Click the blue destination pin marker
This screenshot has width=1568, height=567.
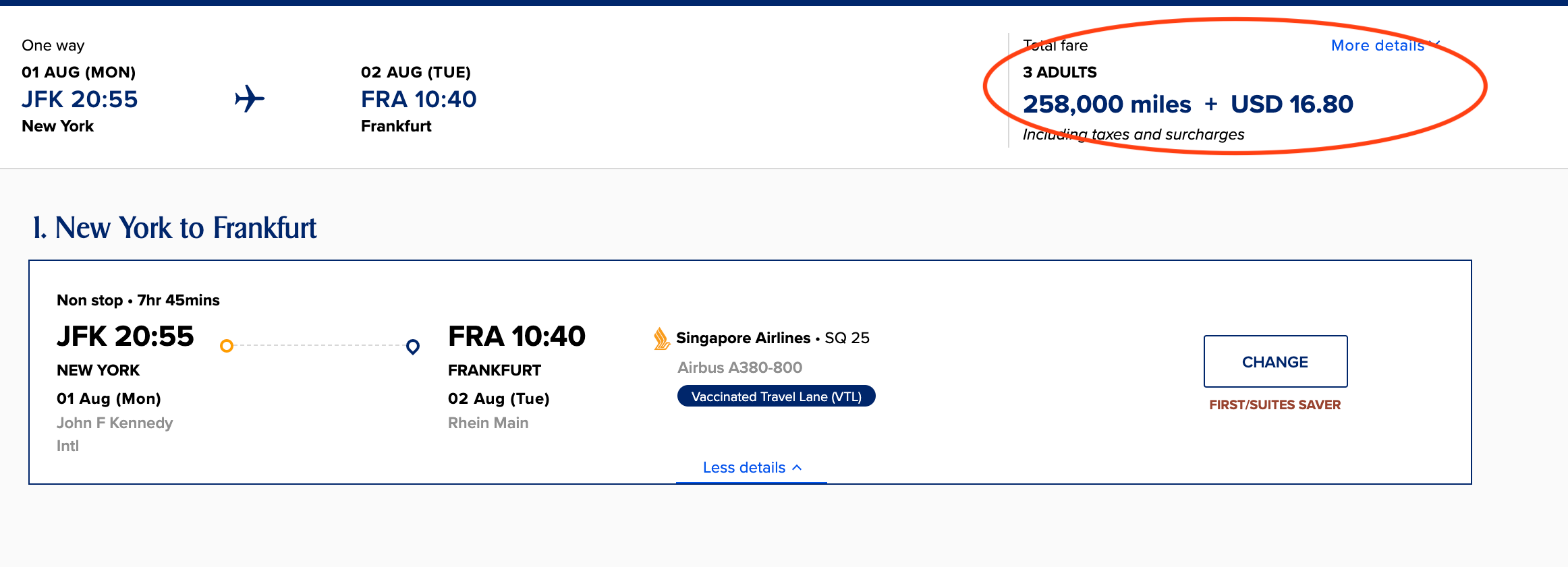tap(413, 347)
